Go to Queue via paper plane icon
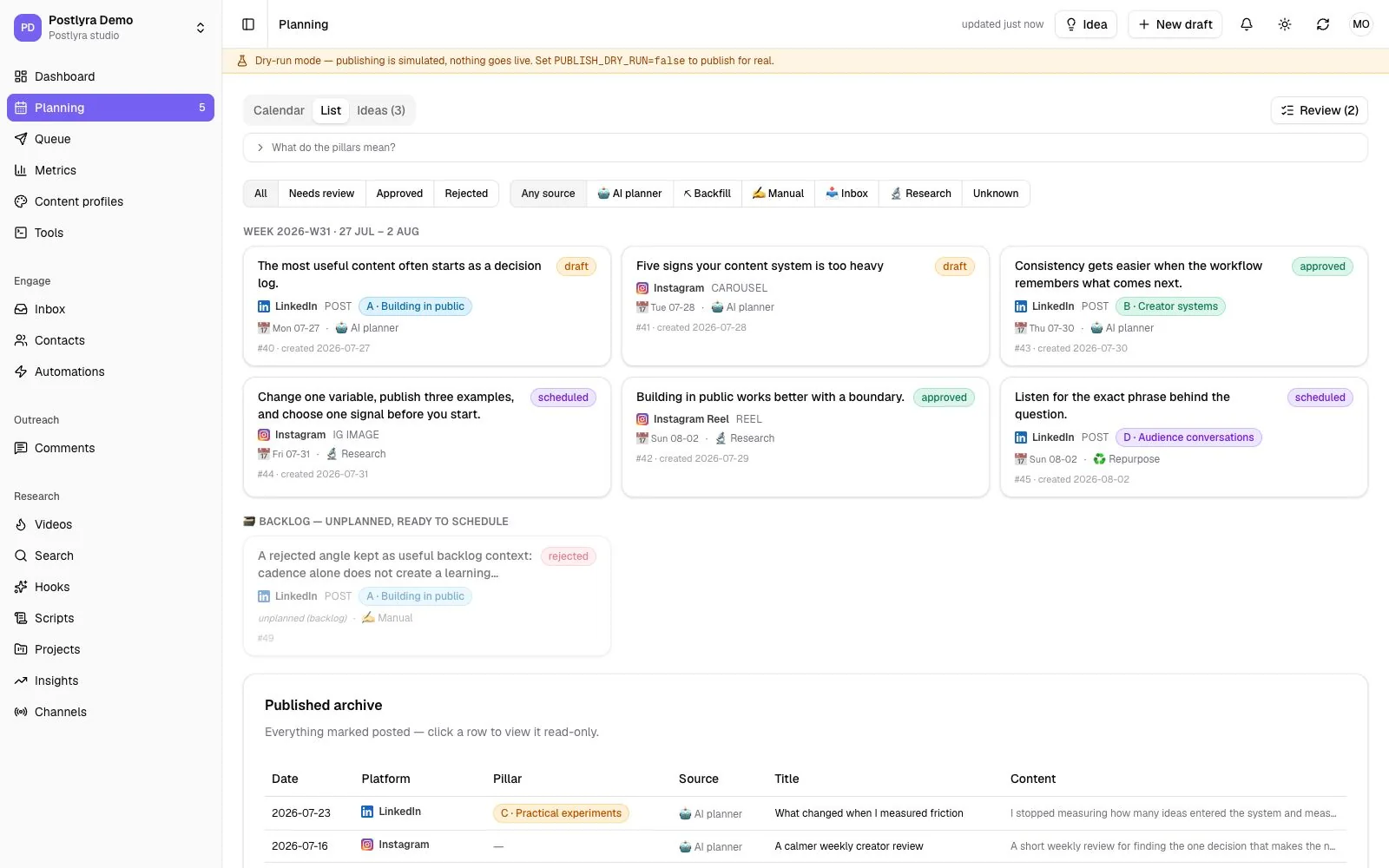 21,139
